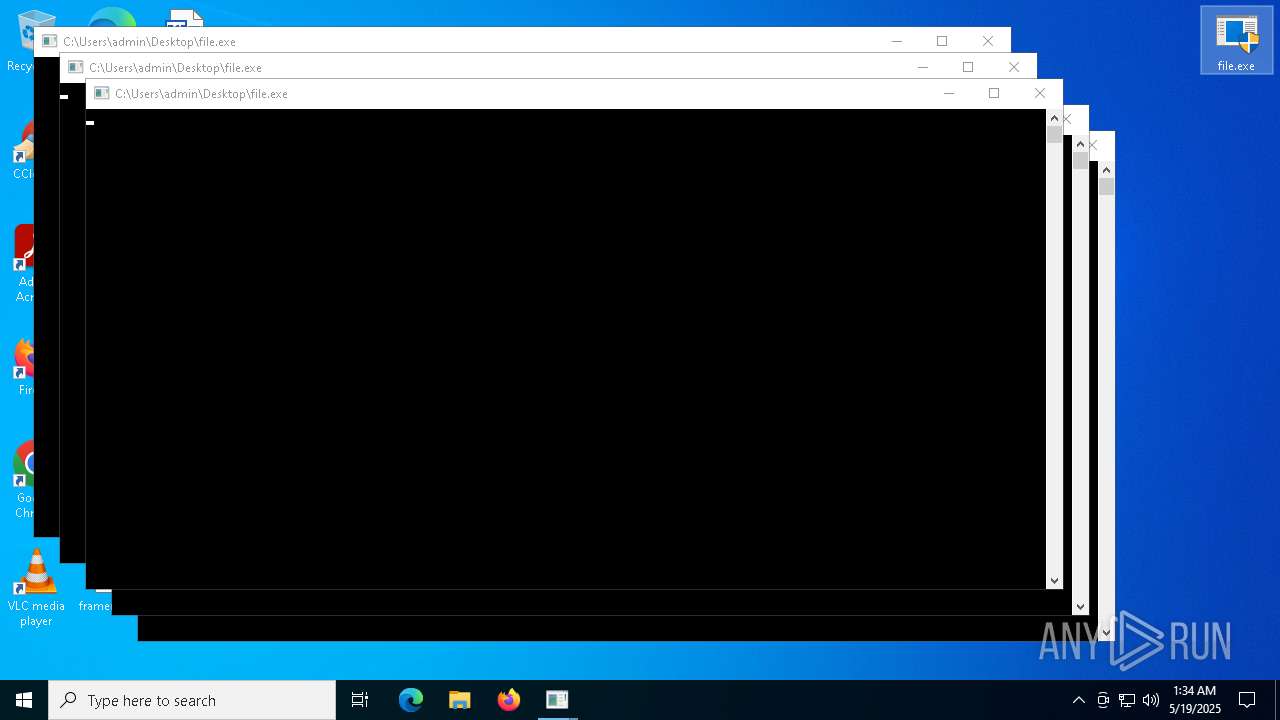Screen dimensions: 1280x720
Task: Launch Microsoft Edge from taskbar
Action: click(411, 700)
